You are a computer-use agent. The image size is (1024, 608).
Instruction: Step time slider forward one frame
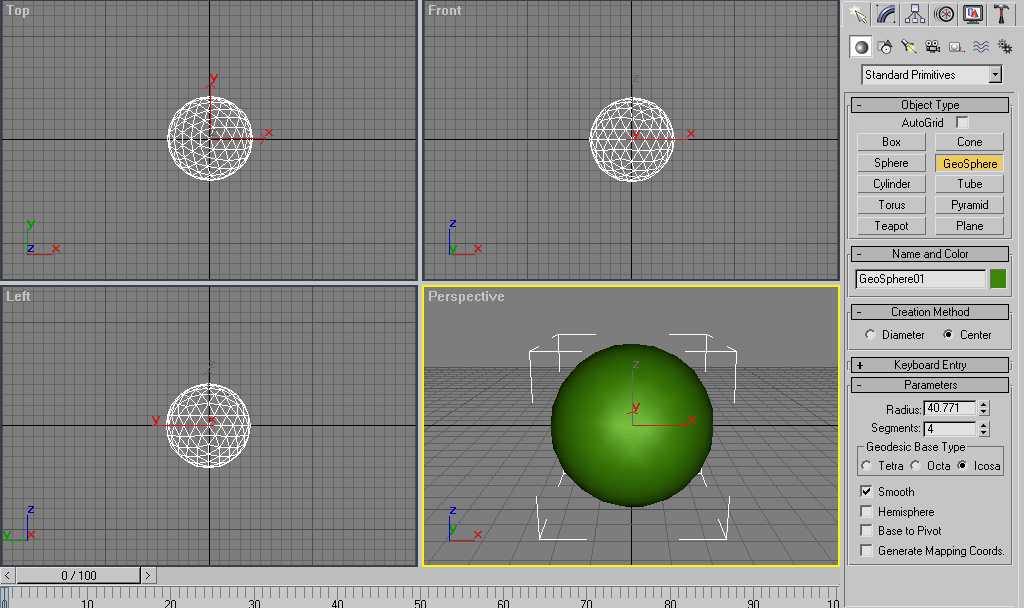(x=148, y=575)
